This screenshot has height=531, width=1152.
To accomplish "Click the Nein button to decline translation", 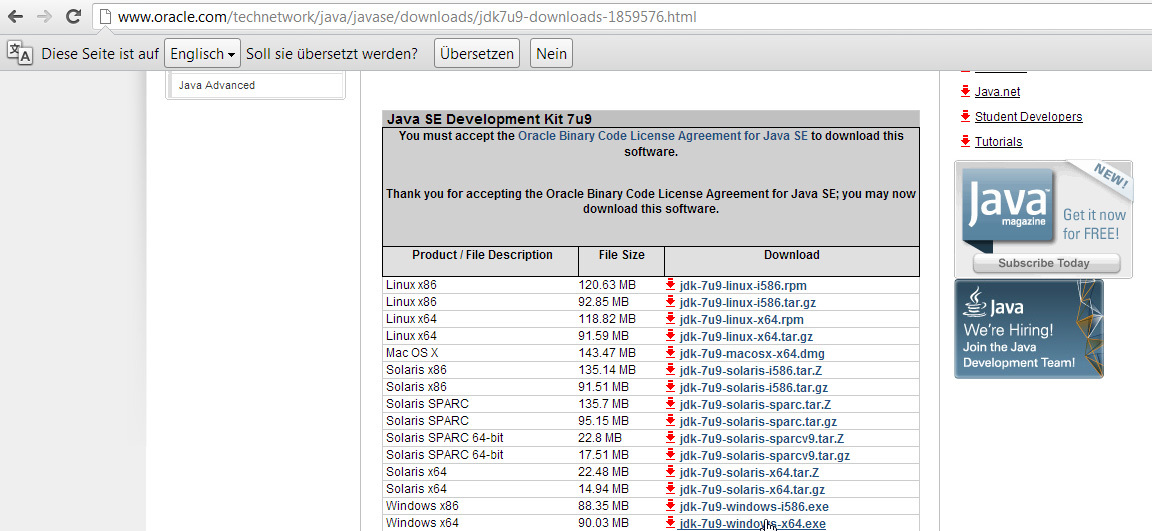I will point(551,54).
